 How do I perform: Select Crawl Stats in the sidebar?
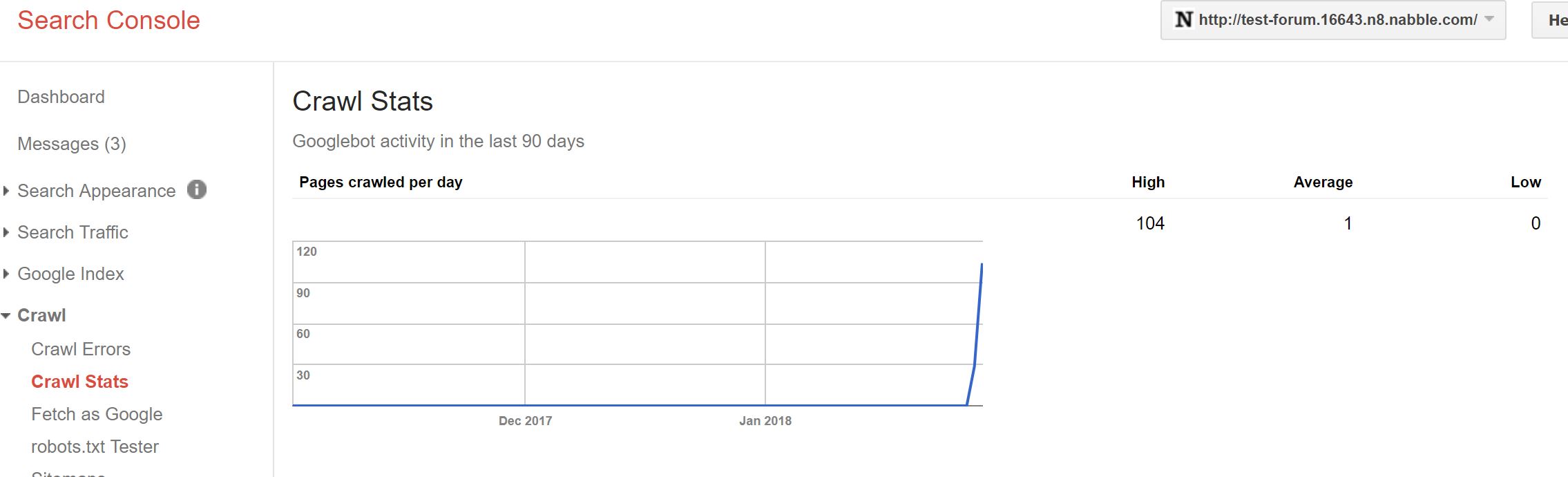[79, 382]
